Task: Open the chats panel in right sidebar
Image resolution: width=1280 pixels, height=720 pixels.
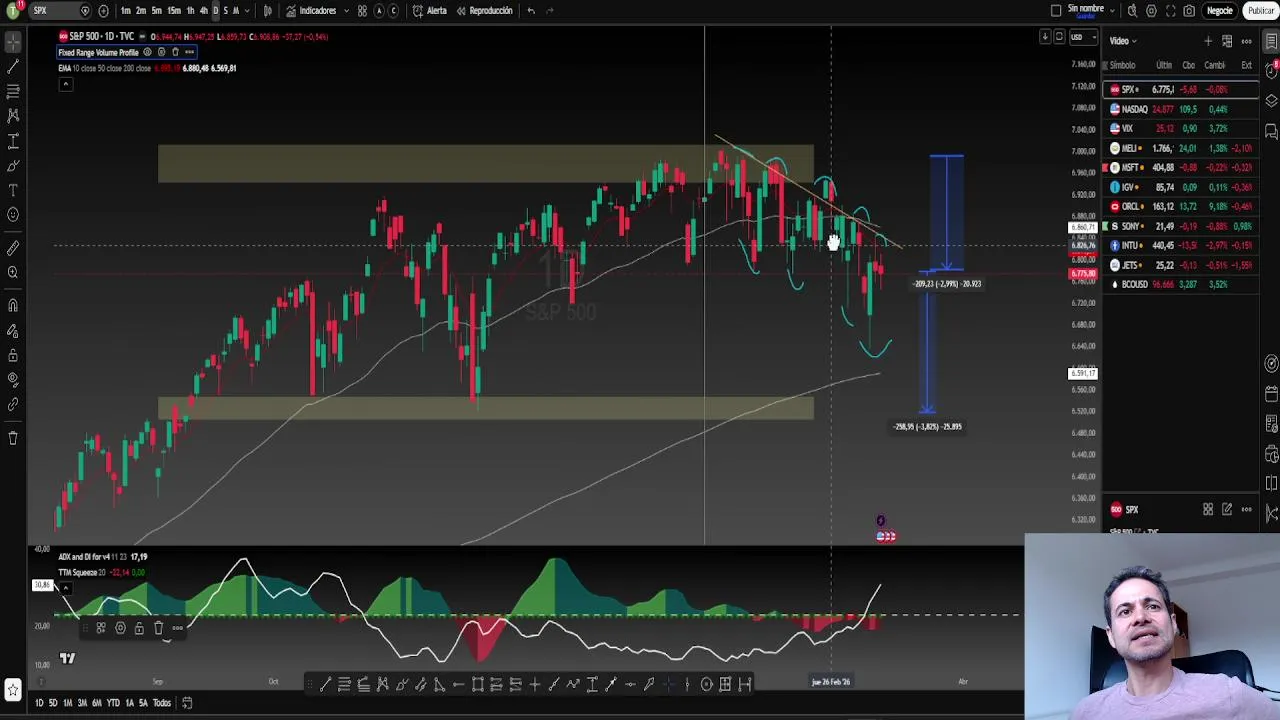Action: [x=1271, y=131]
